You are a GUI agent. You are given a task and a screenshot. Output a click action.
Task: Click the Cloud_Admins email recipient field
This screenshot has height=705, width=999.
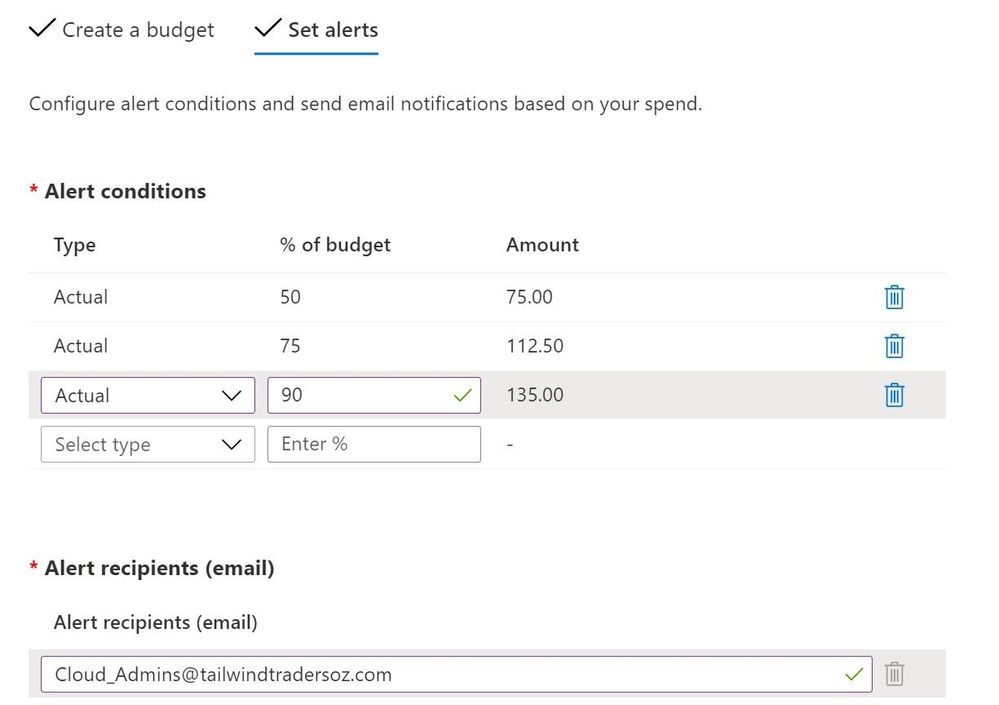click(440, 674)
